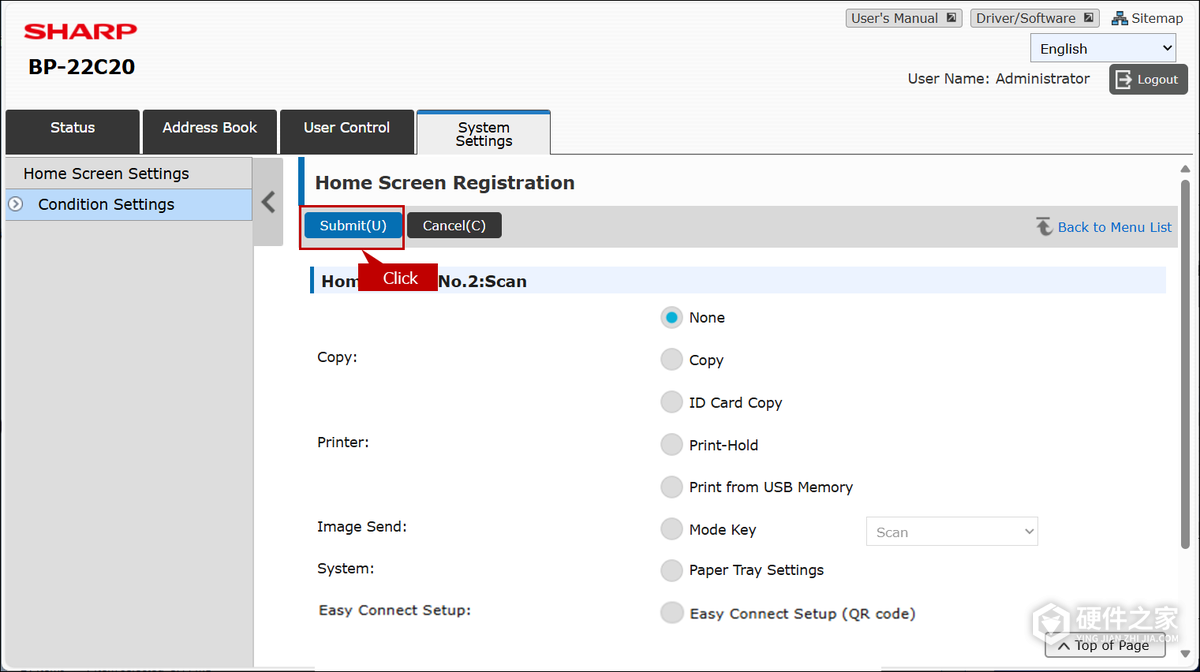Click the User Name: Administrator text
The height and width of the screenshot is (672, 1200).
point(999,79)
